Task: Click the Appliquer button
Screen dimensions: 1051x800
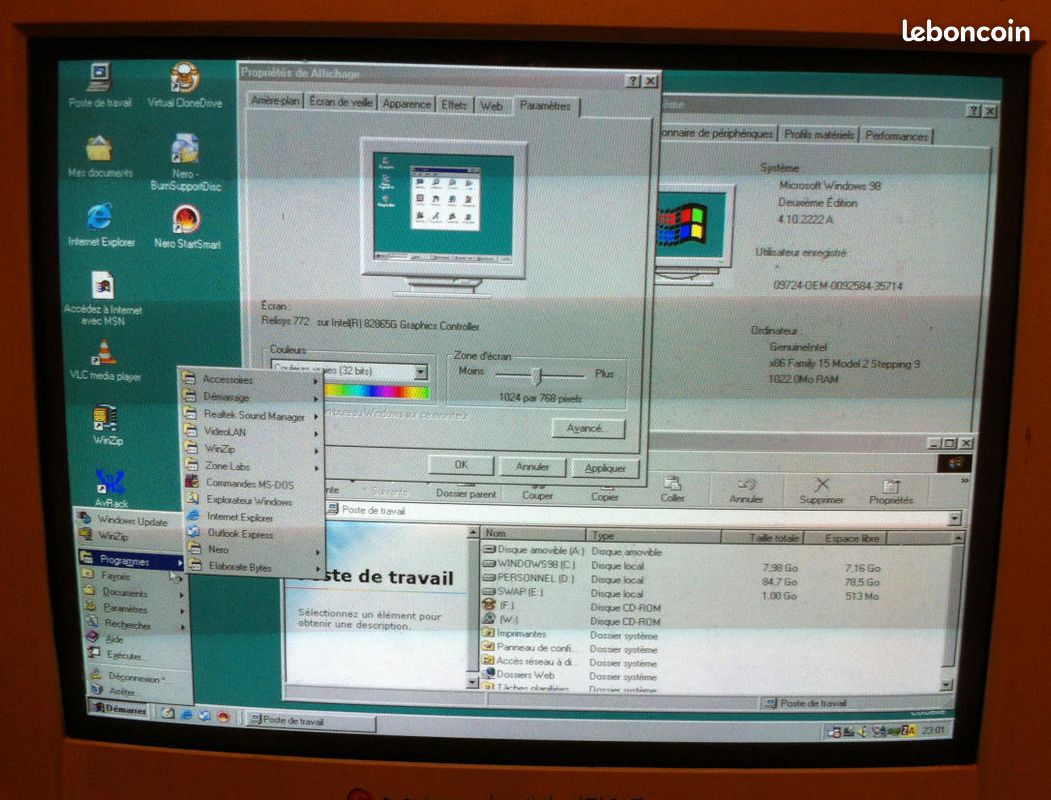Action: point(605,468)
